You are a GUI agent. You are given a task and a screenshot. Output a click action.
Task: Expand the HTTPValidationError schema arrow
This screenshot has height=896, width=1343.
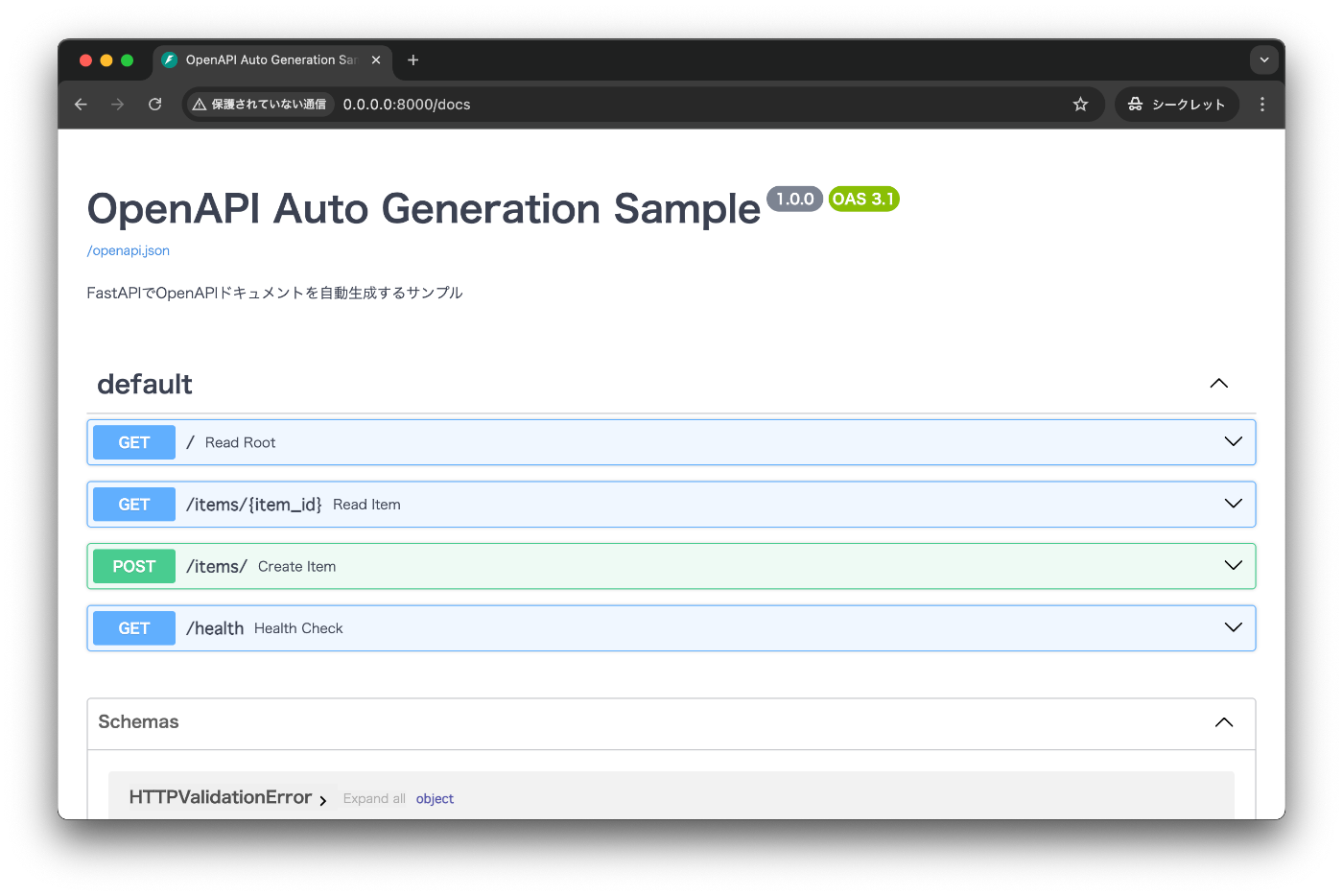pos(323,800)
